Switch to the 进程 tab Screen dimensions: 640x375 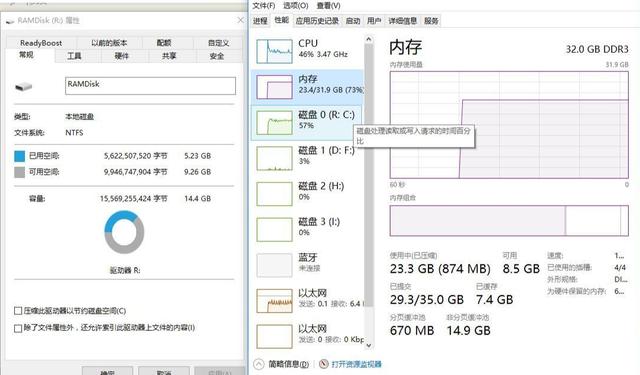260,21
